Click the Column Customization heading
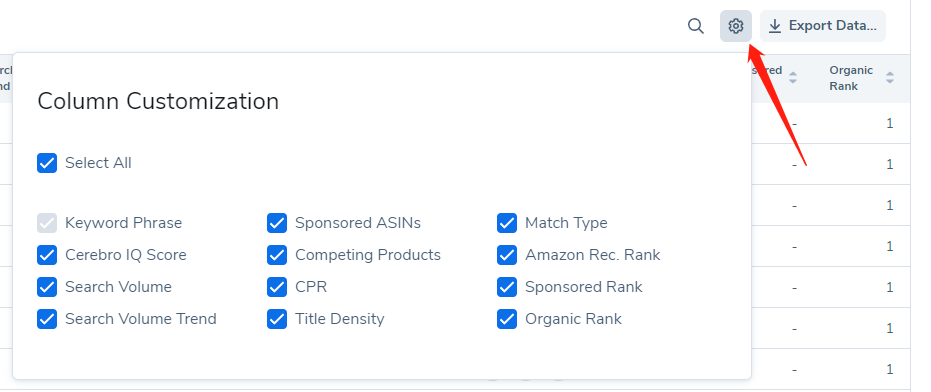Image resolution: width=931 pixels, height=392 pixels. (x=158, y=101)
